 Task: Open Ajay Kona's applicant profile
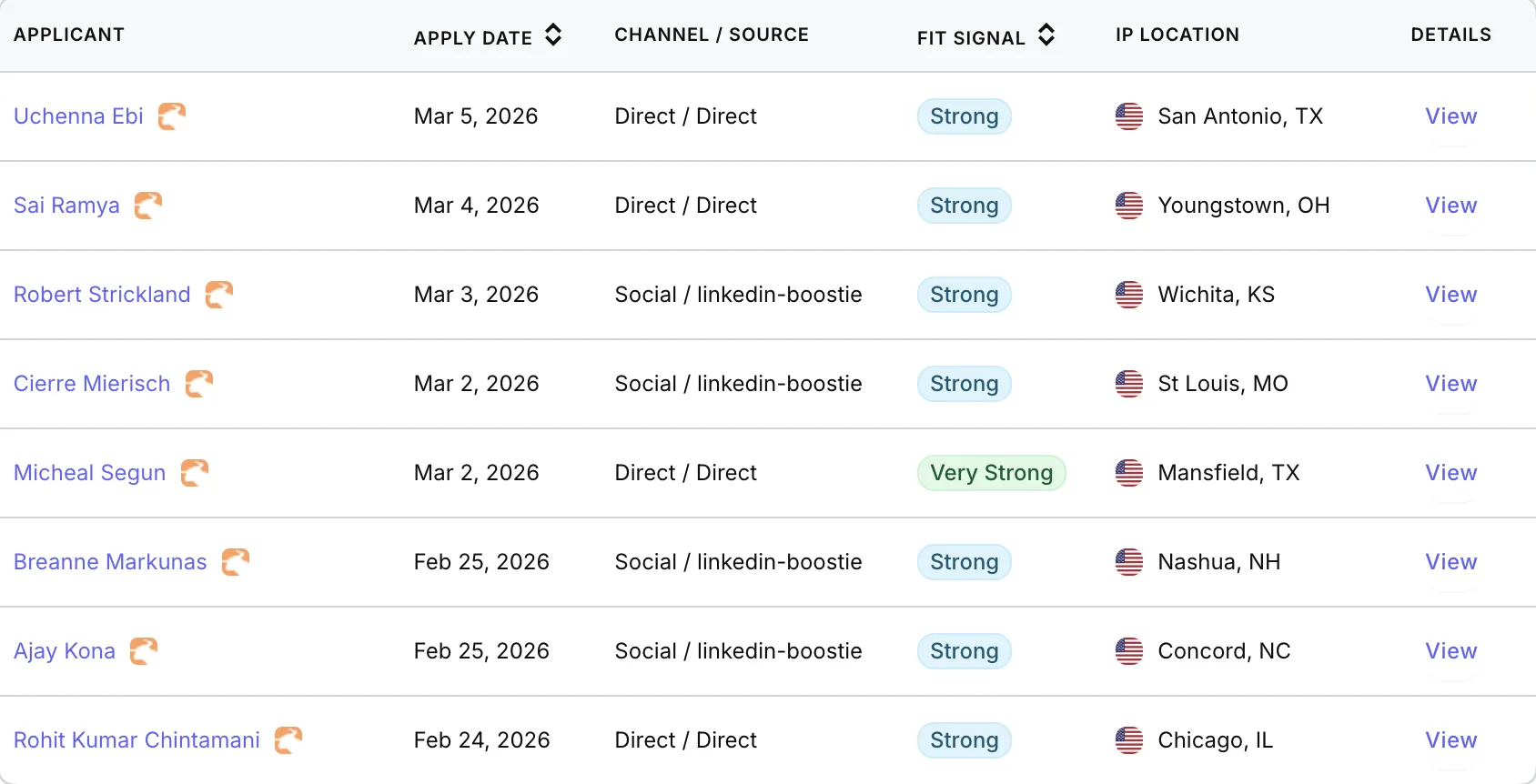pyautogui.click(x=65, y=651)
